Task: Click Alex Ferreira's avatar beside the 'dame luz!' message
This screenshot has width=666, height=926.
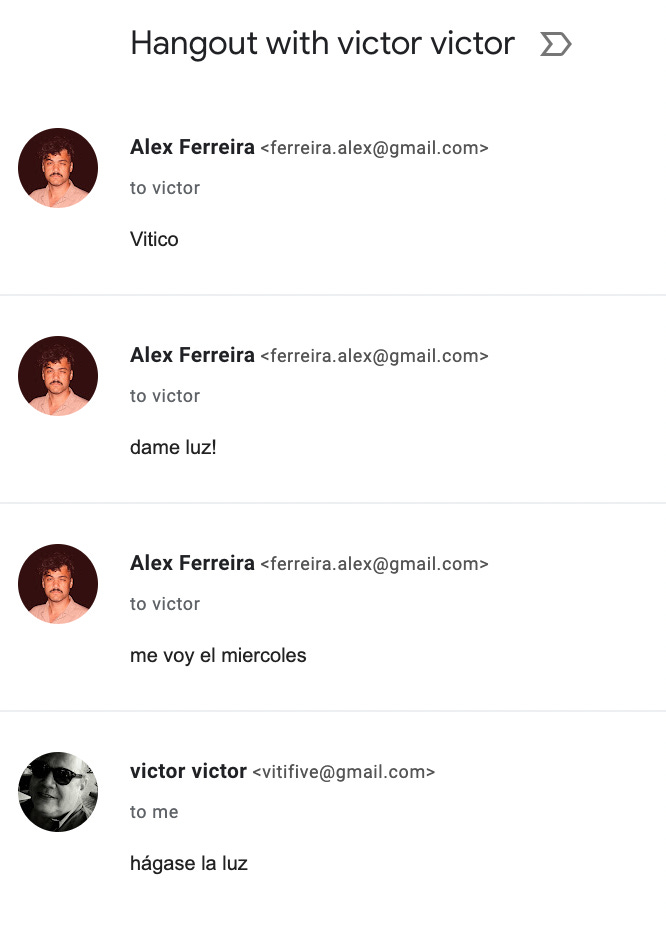Action: pyautogui.click(x=58, y=376)
